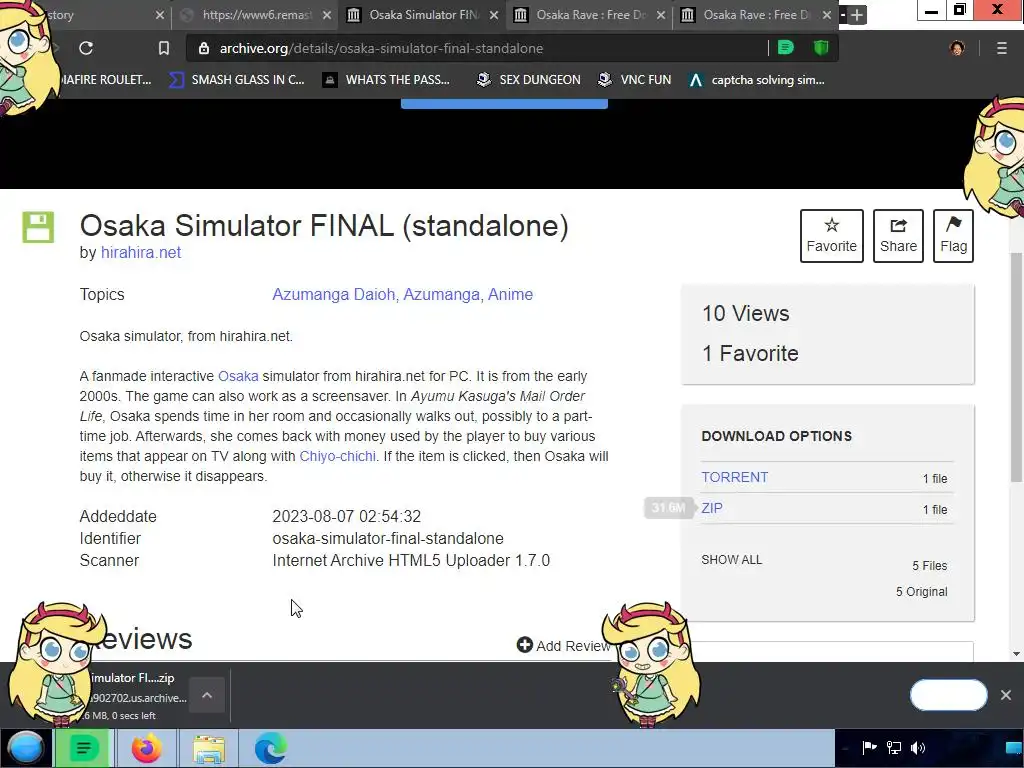Launch Microsoft Edge from the taskbar

tap(270, 748)
